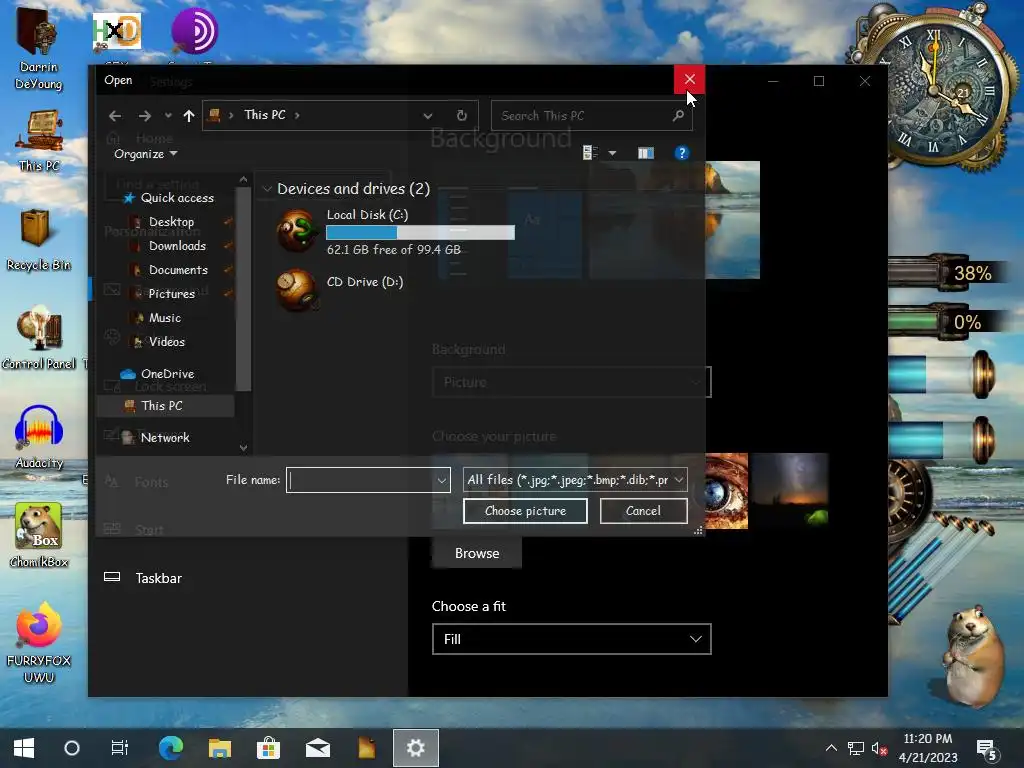1024x768 pixels.
Task: Click the muted volume tray icon
Action: 879,748
